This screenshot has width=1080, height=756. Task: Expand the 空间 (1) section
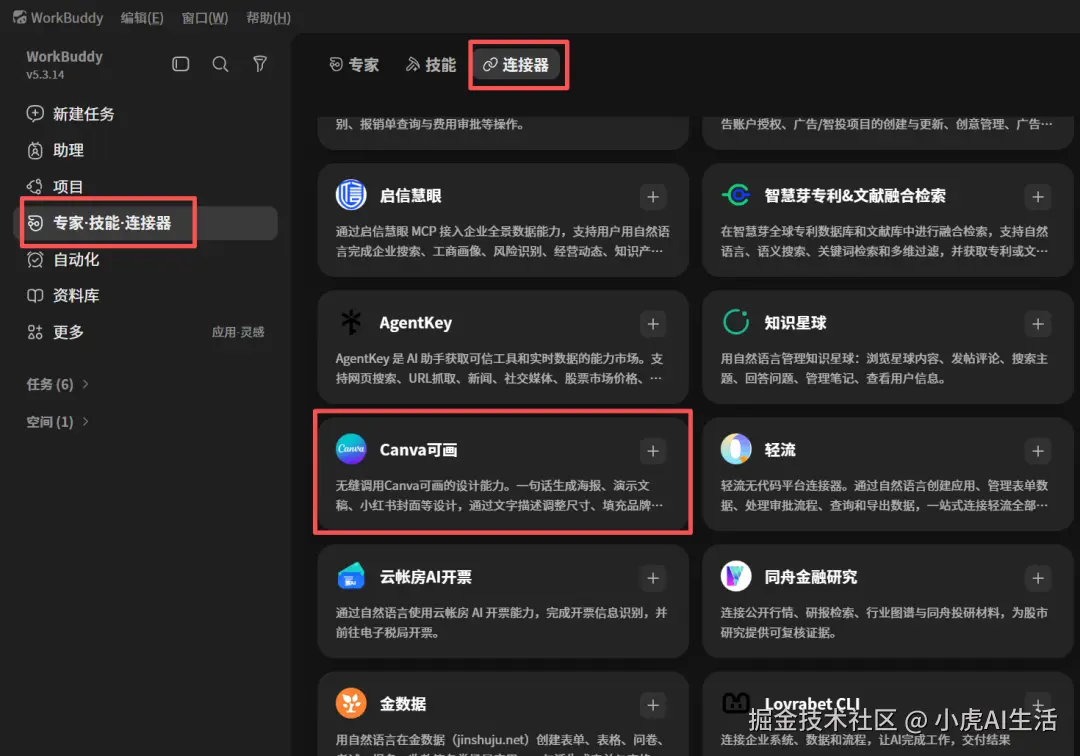58,421
